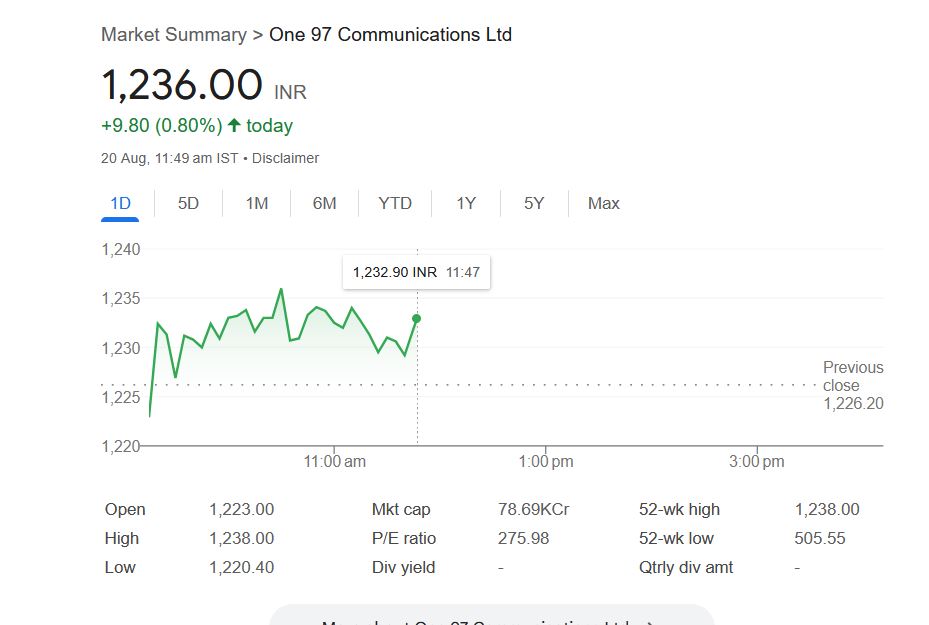The width and height of the screenshot is (929, 625).
Task: Switch to the 5D chart range
Action: 188,204
